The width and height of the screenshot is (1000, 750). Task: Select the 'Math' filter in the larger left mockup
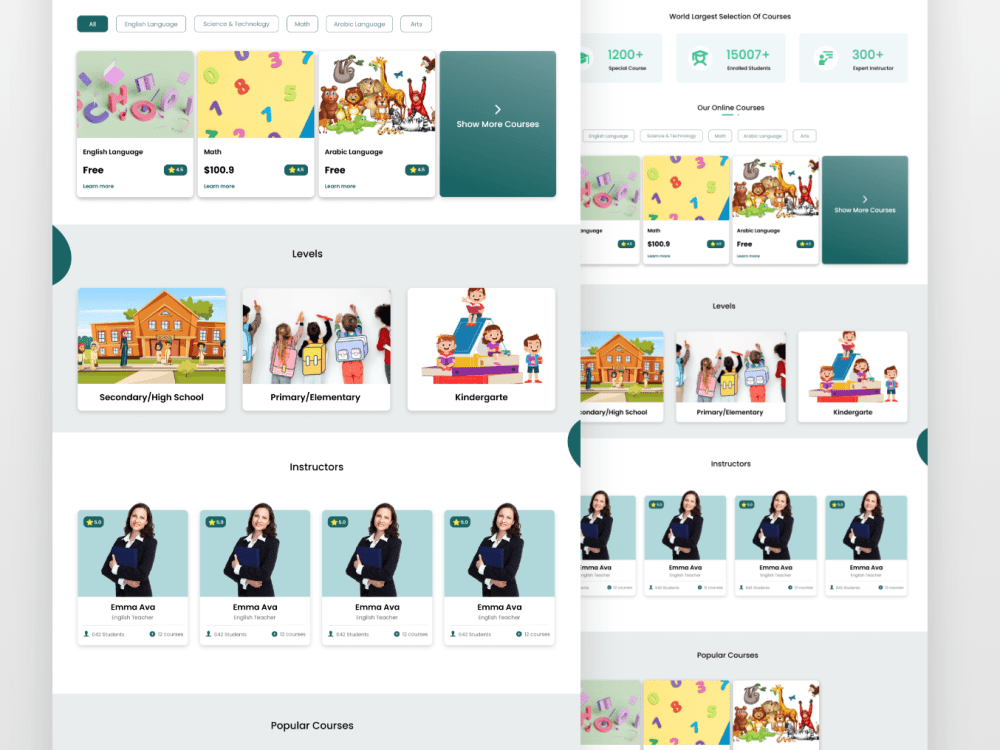click(302, 24)
